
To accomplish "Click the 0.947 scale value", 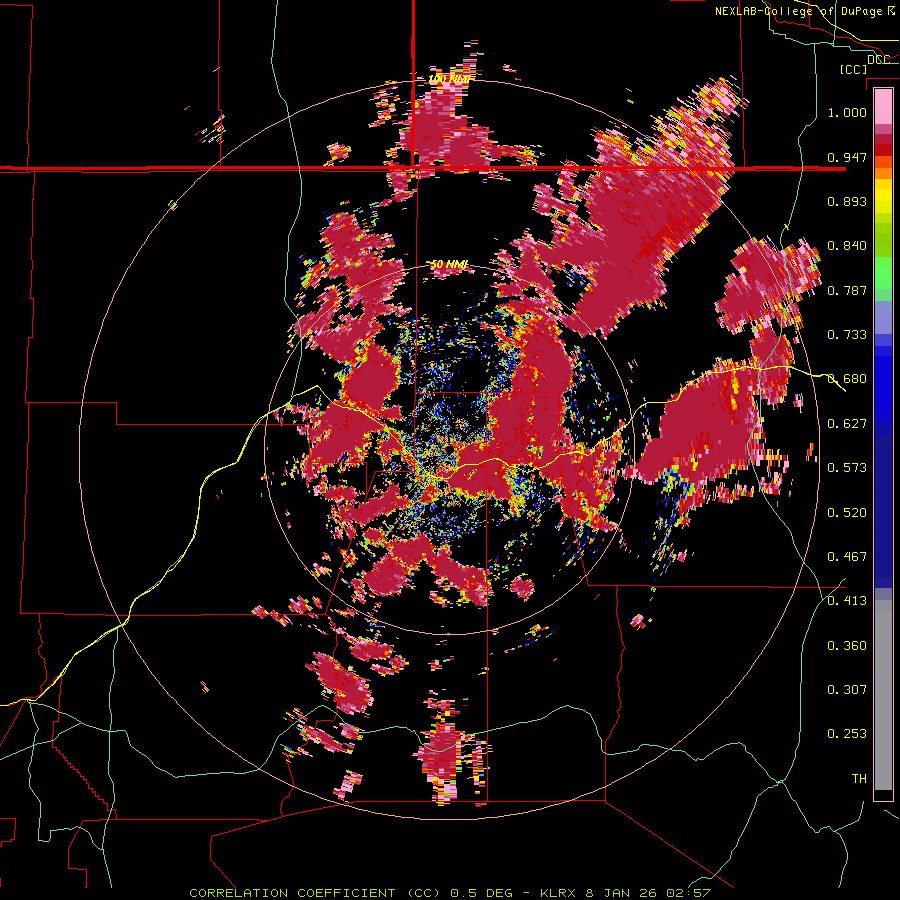I will pos(847,157).
